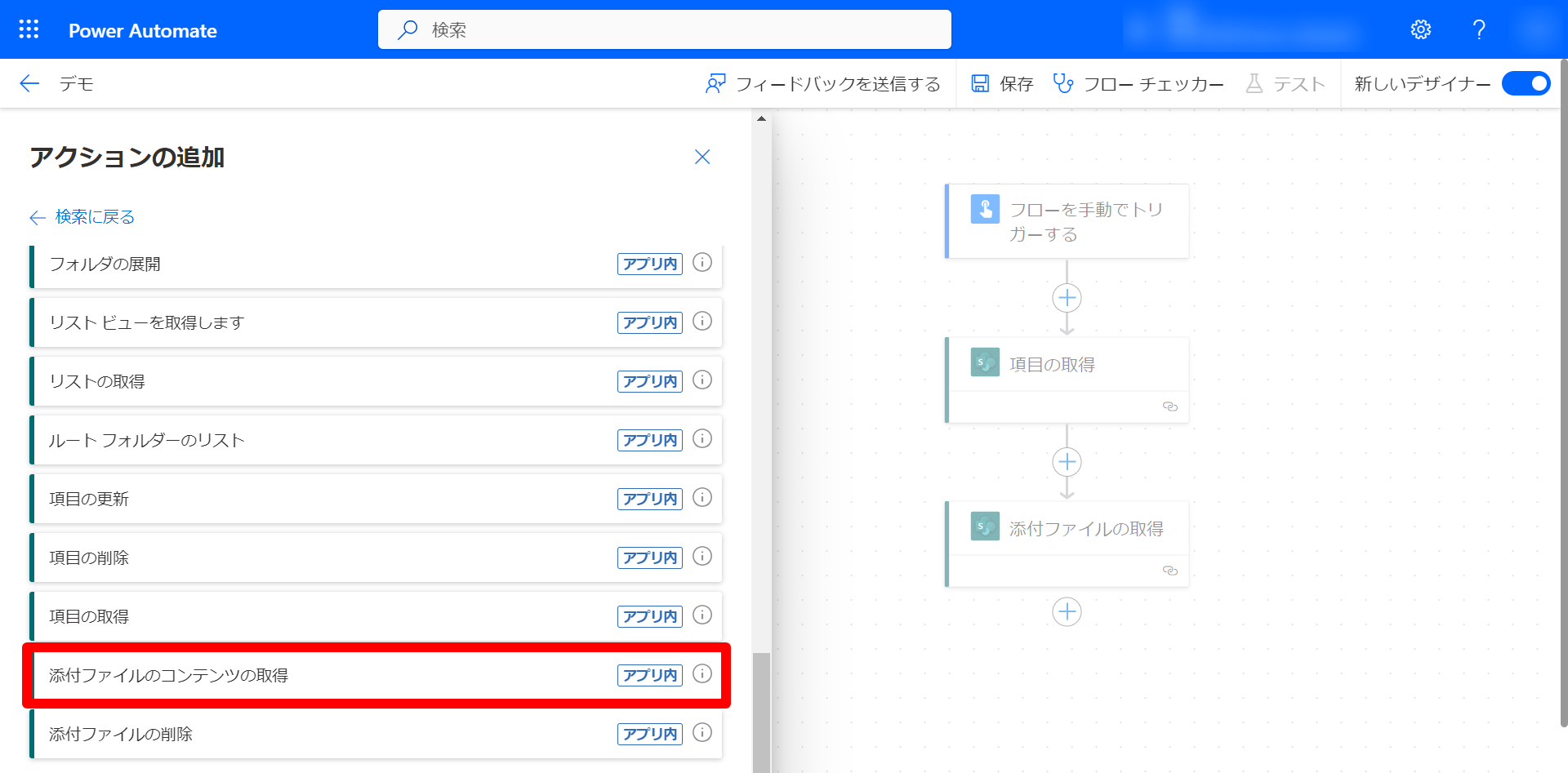Open help with the question mark icon
The height and width of the screenshot is (773, 1568).
[x=1478, y=29]
